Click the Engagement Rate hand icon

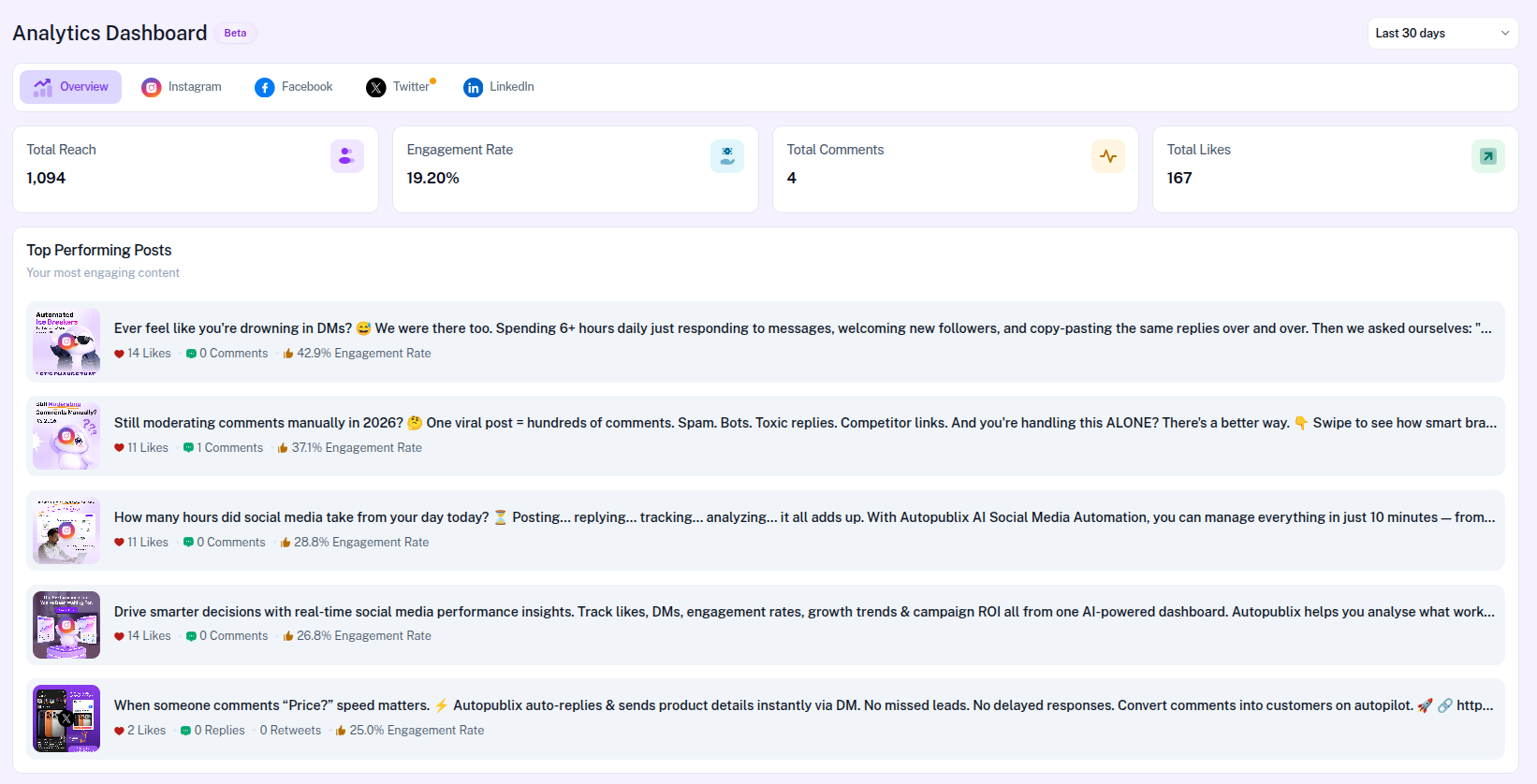[x=727, y=156]
